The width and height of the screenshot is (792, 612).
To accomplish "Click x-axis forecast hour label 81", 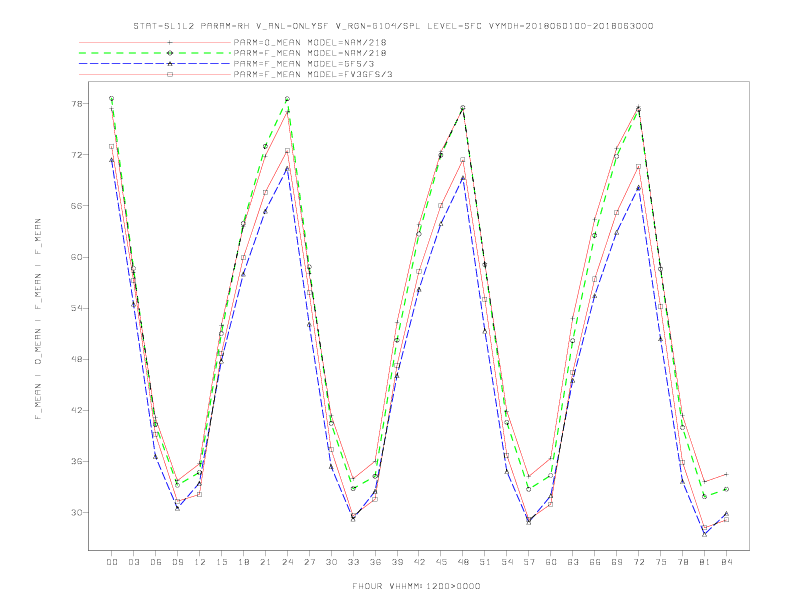I will click(705, 562).
